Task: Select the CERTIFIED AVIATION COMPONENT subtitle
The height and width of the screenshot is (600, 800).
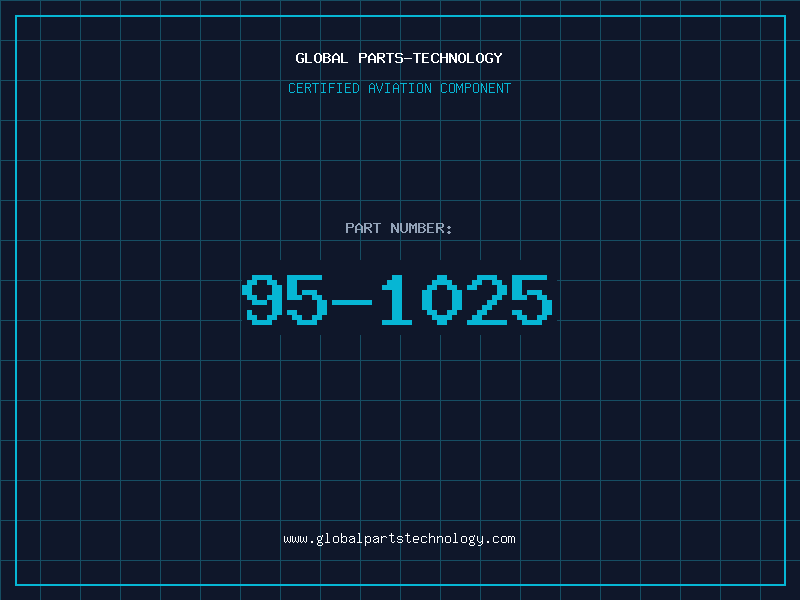Action: point(399,88)
